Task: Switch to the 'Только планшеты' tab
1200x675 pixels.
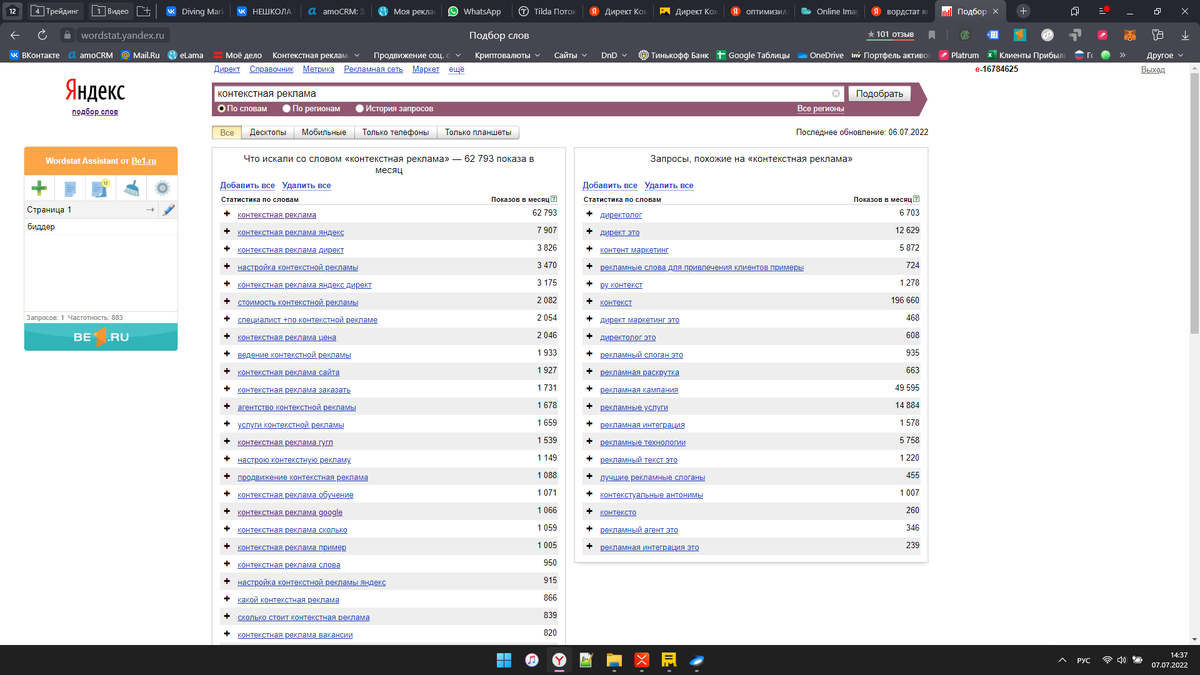Action: [x=478, y=132]
